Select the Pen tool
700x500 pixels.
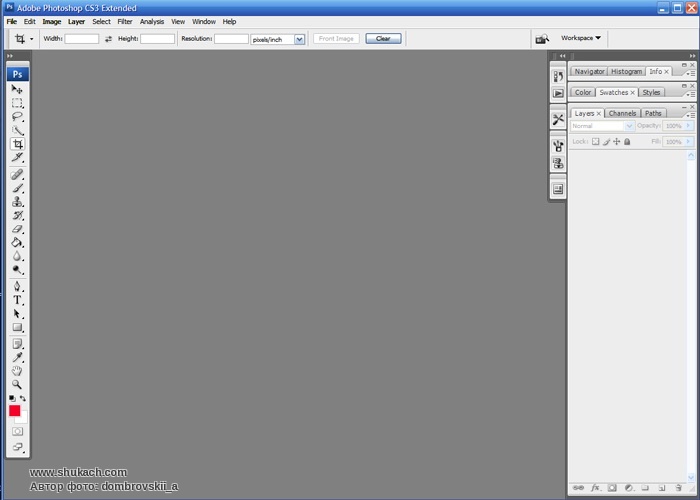(x=17, y=287)
